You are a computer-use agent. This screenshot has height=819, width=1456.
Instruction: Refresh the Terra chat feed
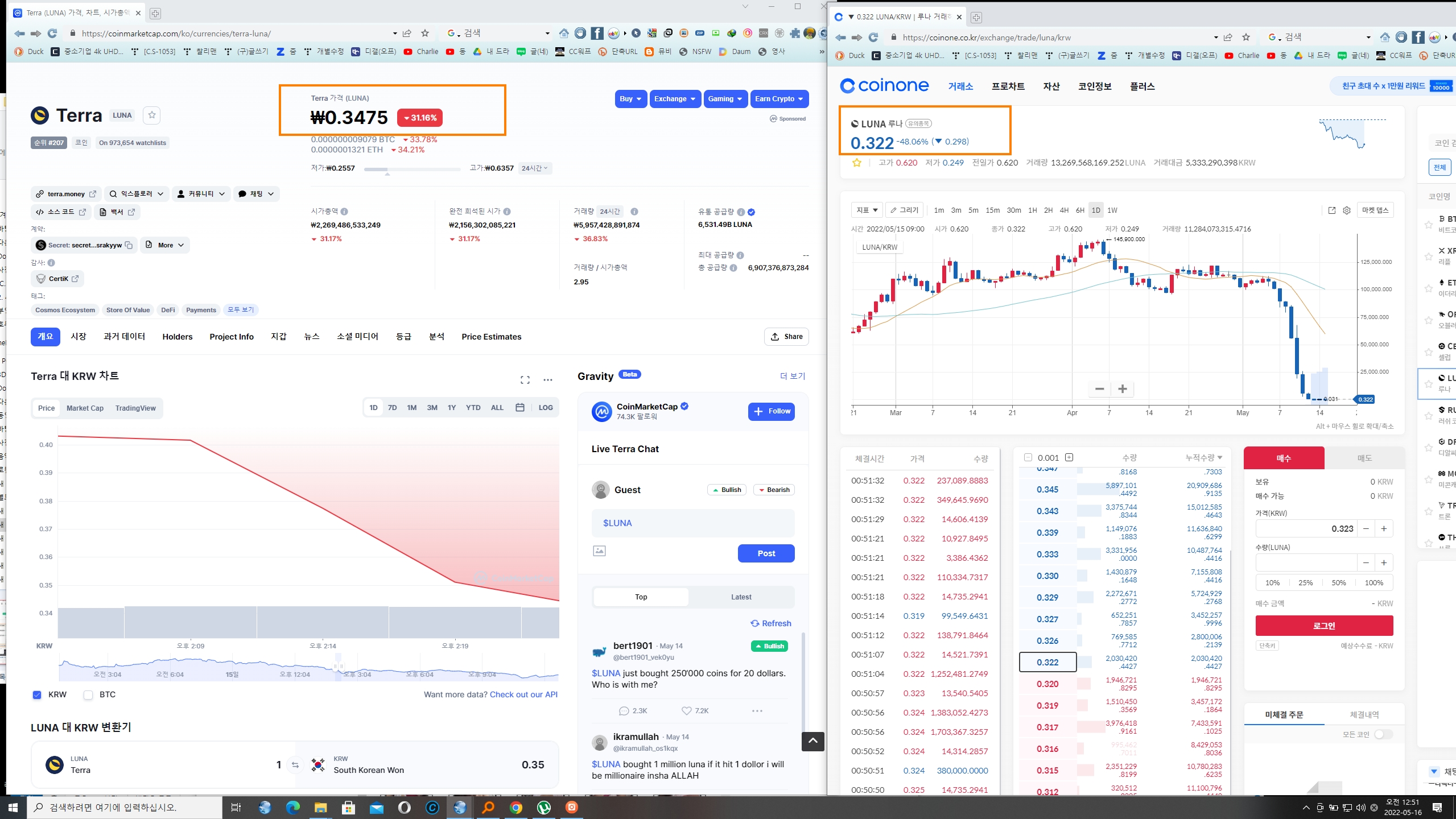pyautogui.click(x=770, y=623)
